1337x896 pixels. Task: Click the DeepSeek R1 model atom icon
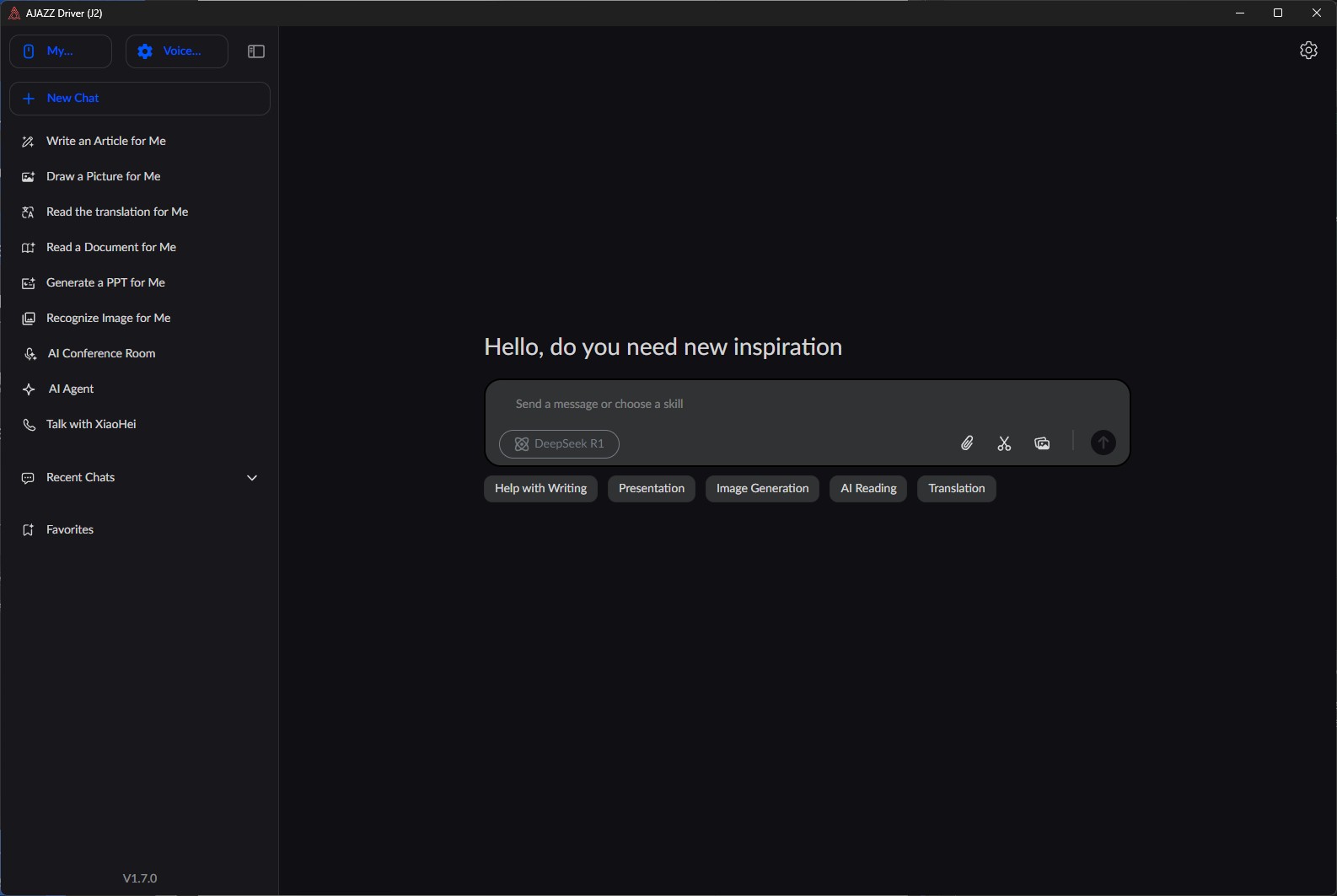click(522, 444)
